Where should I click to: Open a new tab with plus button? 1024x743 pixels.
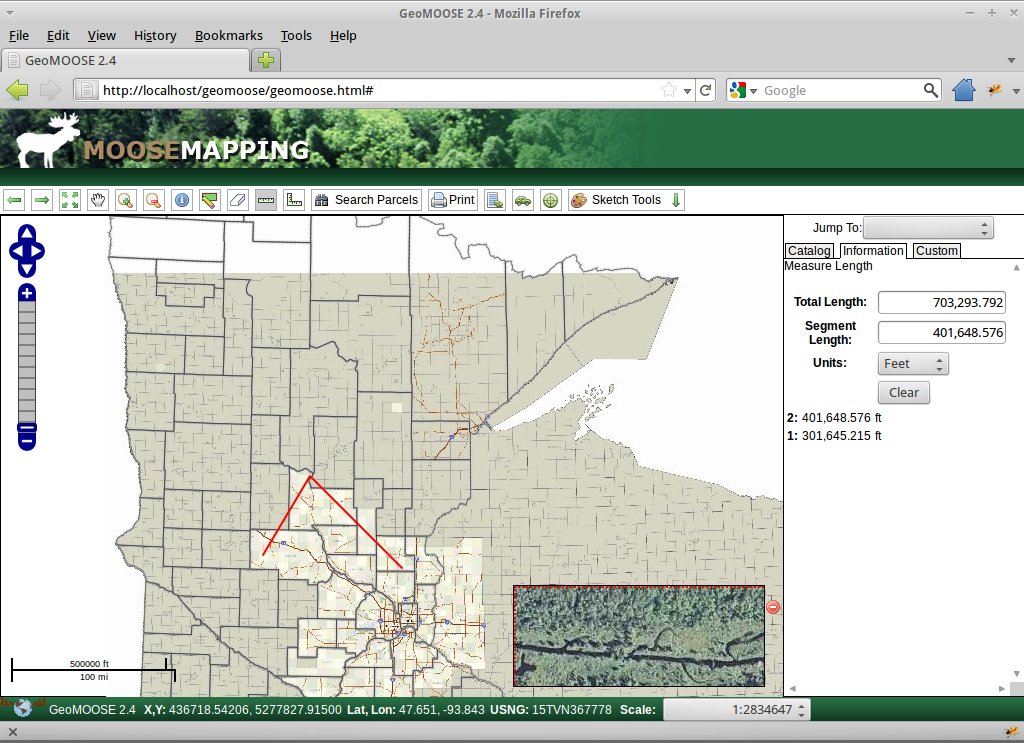coord(266,61)
